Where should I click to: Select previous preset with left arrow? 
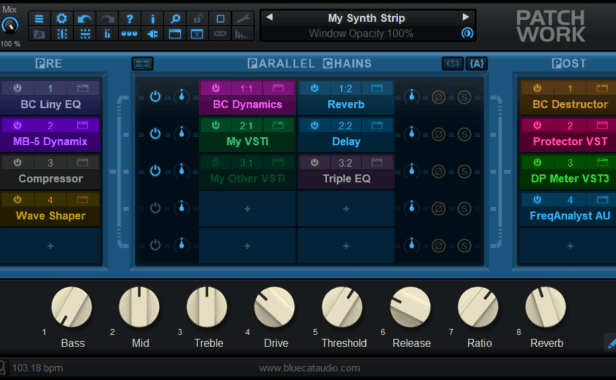[270, 17]
